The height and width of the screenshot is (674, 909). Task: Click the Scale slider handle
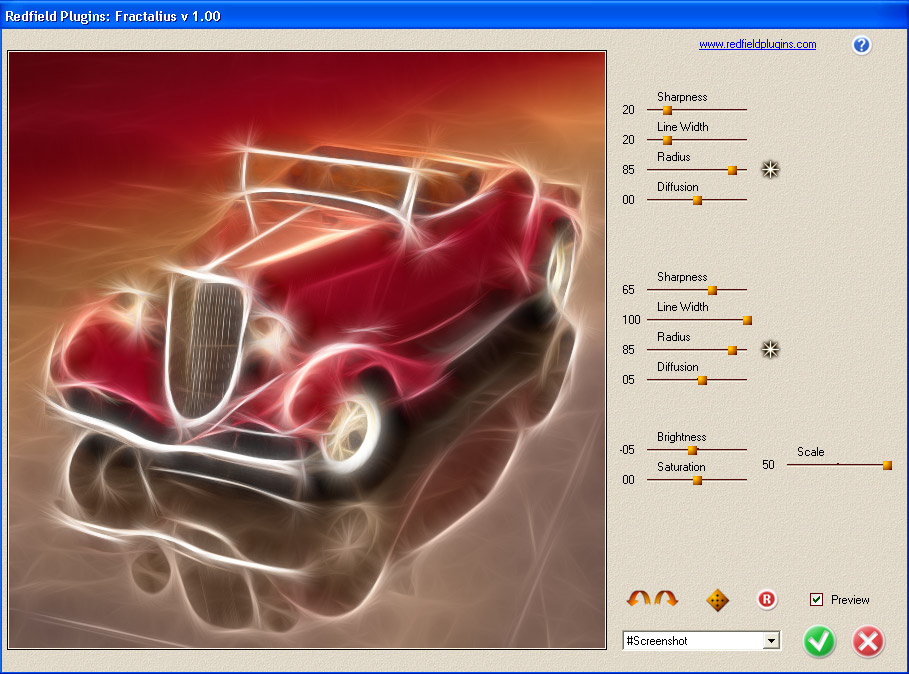coord(887,465)
